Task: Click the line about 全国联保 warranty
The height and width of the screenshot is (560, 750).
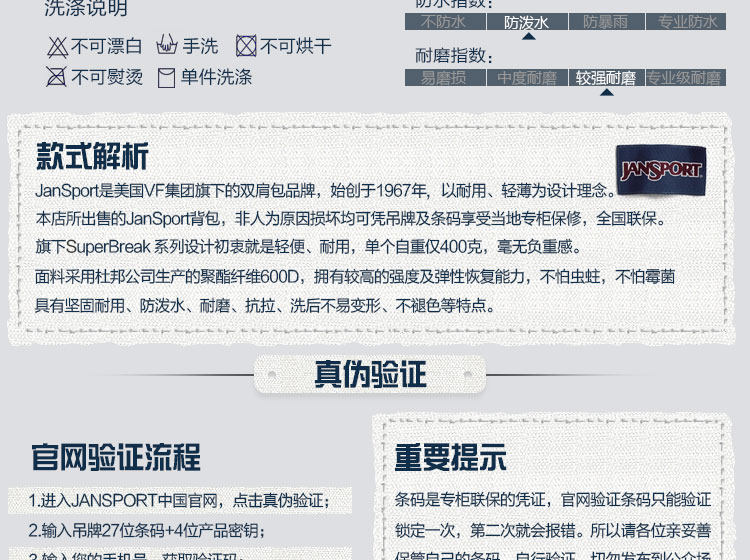Action: point(351,219)
